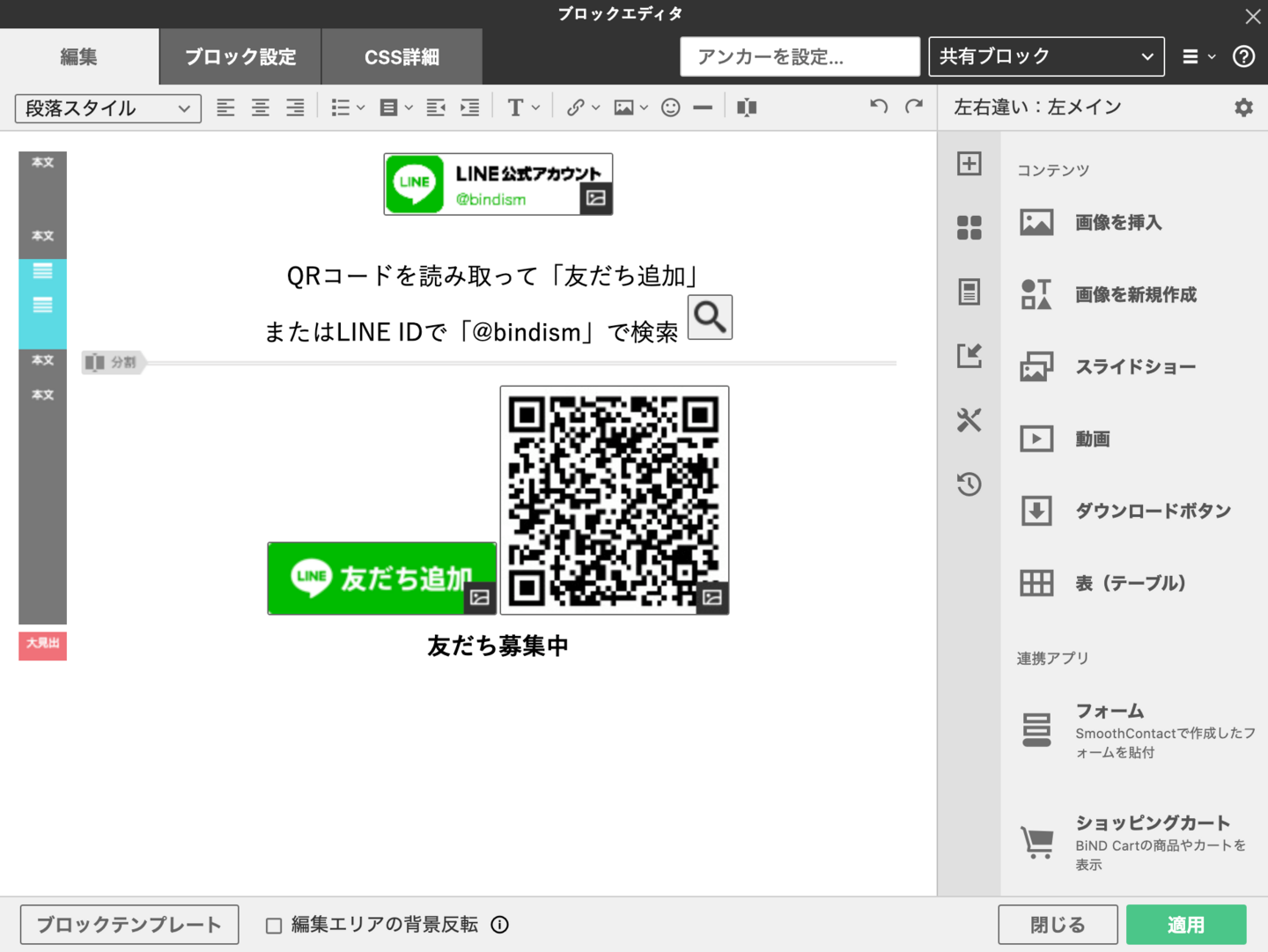Viewport: 1268px width, 952px height.
Task: Switch to the ブロック設定 tab
Action: 240,56
